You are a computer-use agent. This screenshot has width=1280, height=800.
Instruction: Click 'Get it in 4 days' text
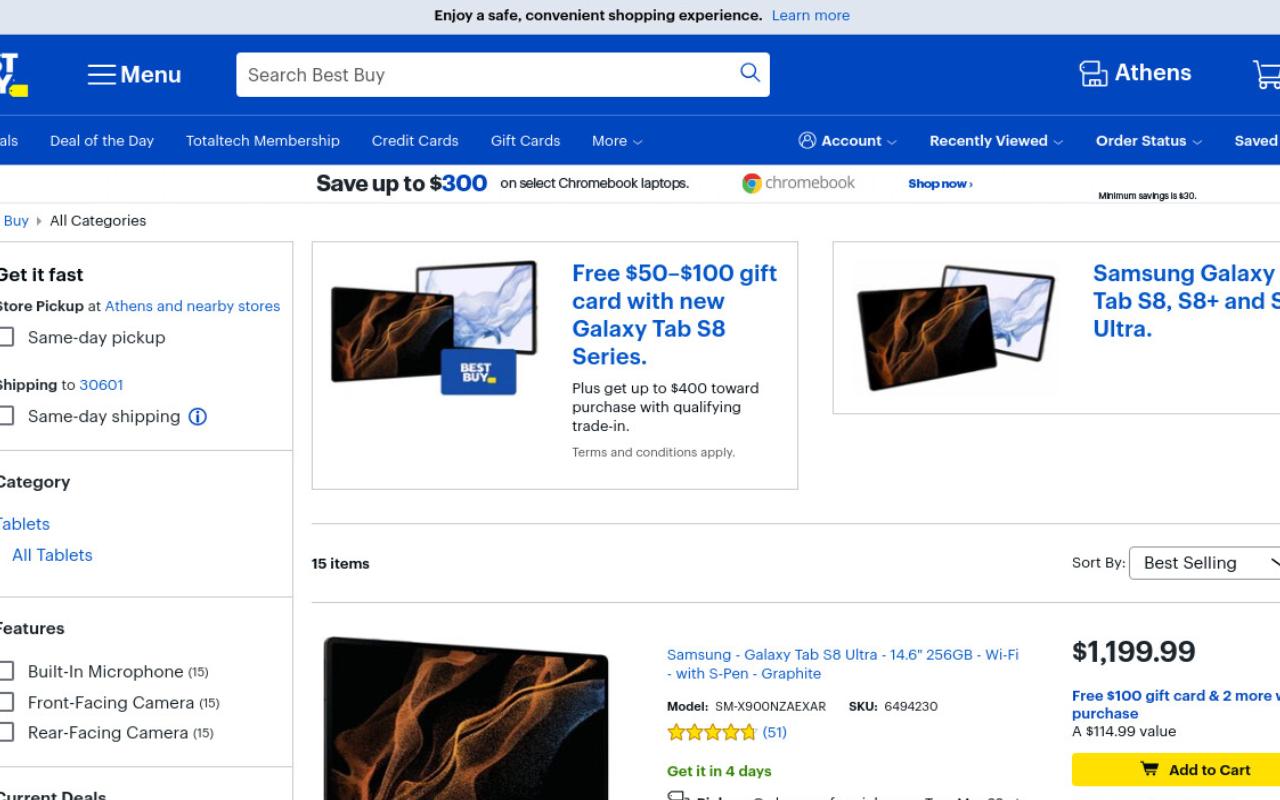point(719,771)
